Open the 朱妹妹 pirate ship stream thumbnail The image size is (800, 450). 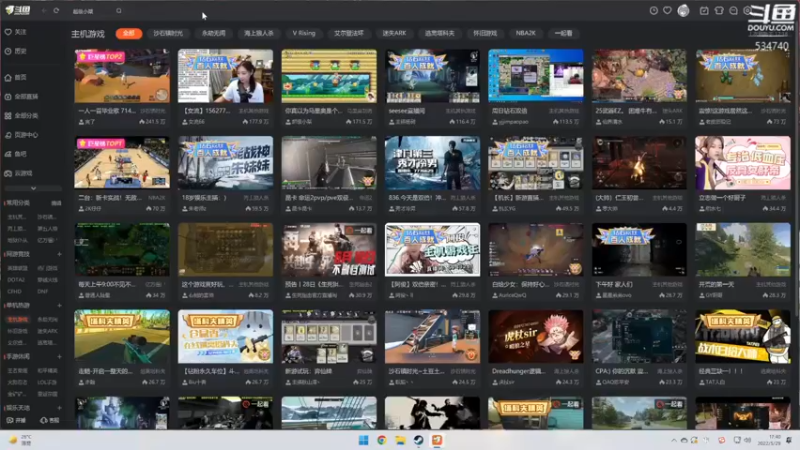tap(226, 163)
